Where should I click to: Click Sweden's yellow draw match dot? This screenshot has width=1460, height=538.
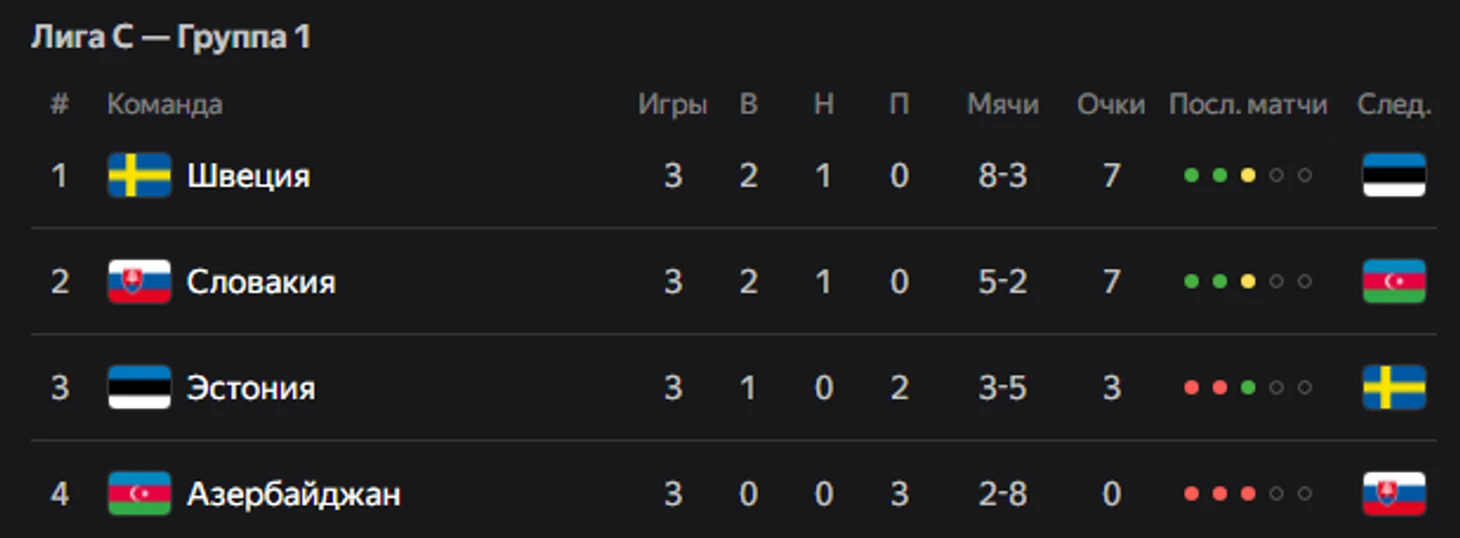pyautogui.click(x=1248, y=176)
